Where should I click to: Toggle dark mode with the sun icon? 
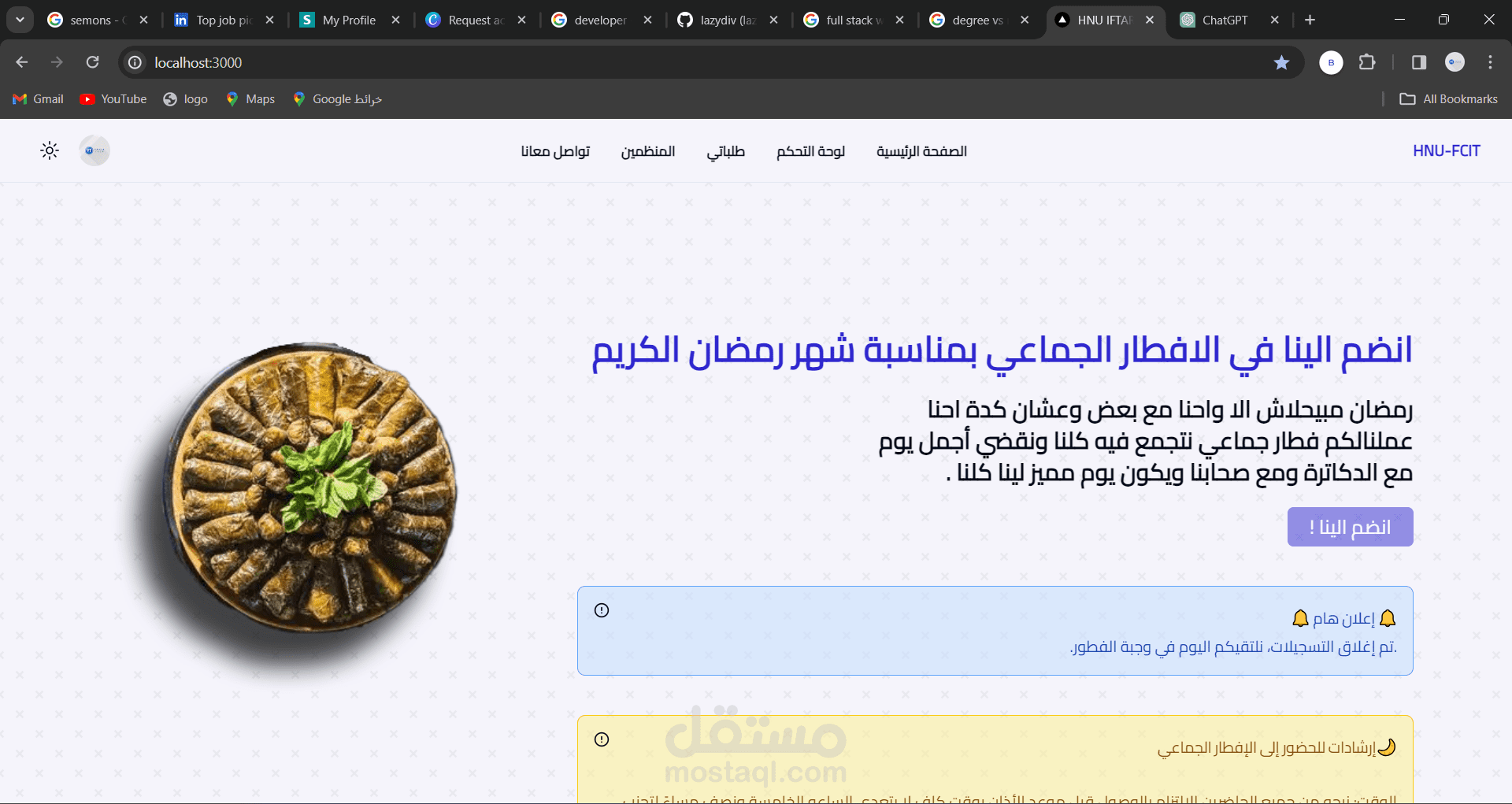(x=50, y=150)
